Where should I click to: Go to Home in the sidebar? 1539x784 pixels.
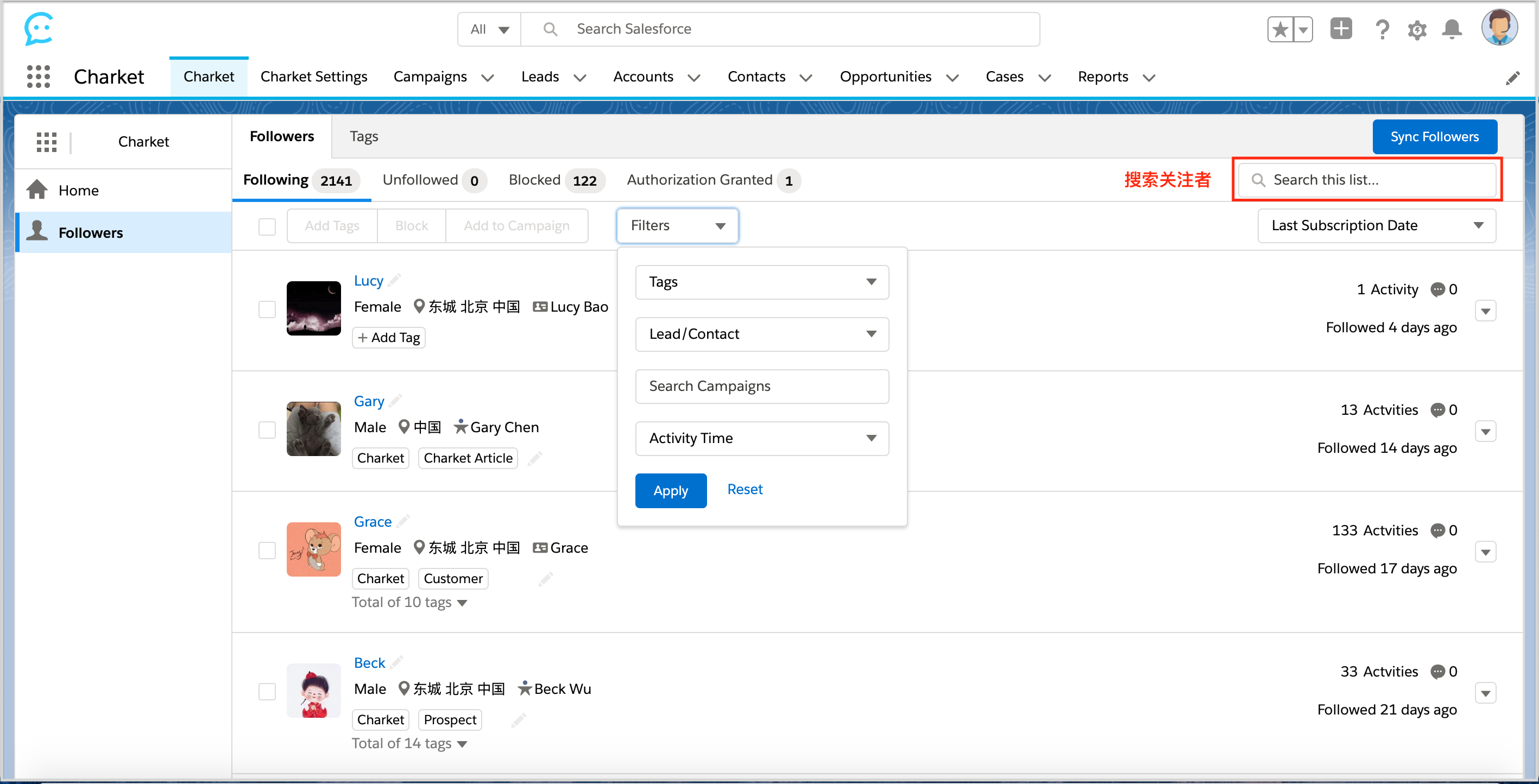124,191
